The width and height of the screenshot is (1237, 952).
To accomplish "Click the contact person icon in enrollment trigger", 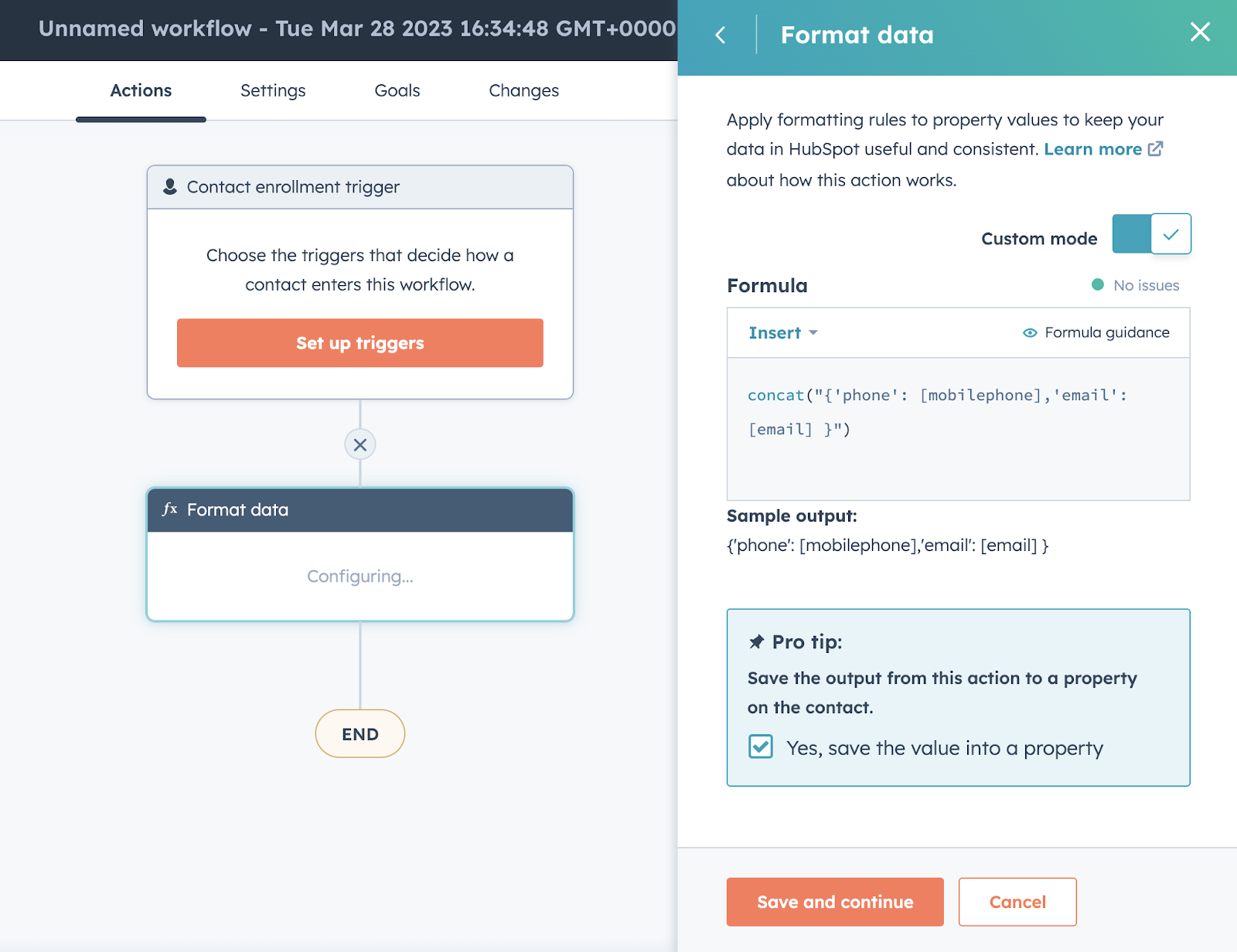I will coord(170,187).
